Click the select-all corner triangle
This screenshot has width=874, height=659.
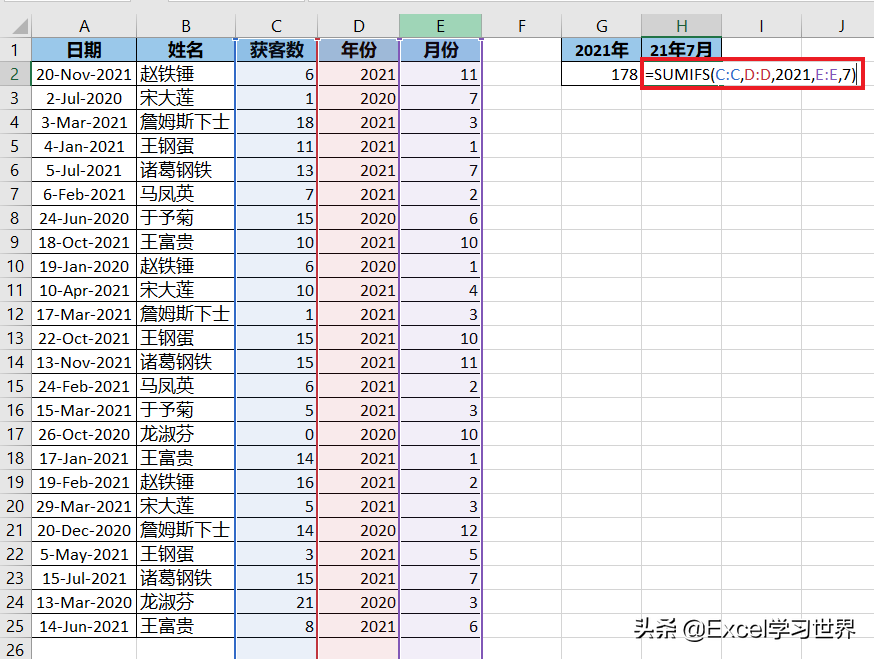point(20,26)
